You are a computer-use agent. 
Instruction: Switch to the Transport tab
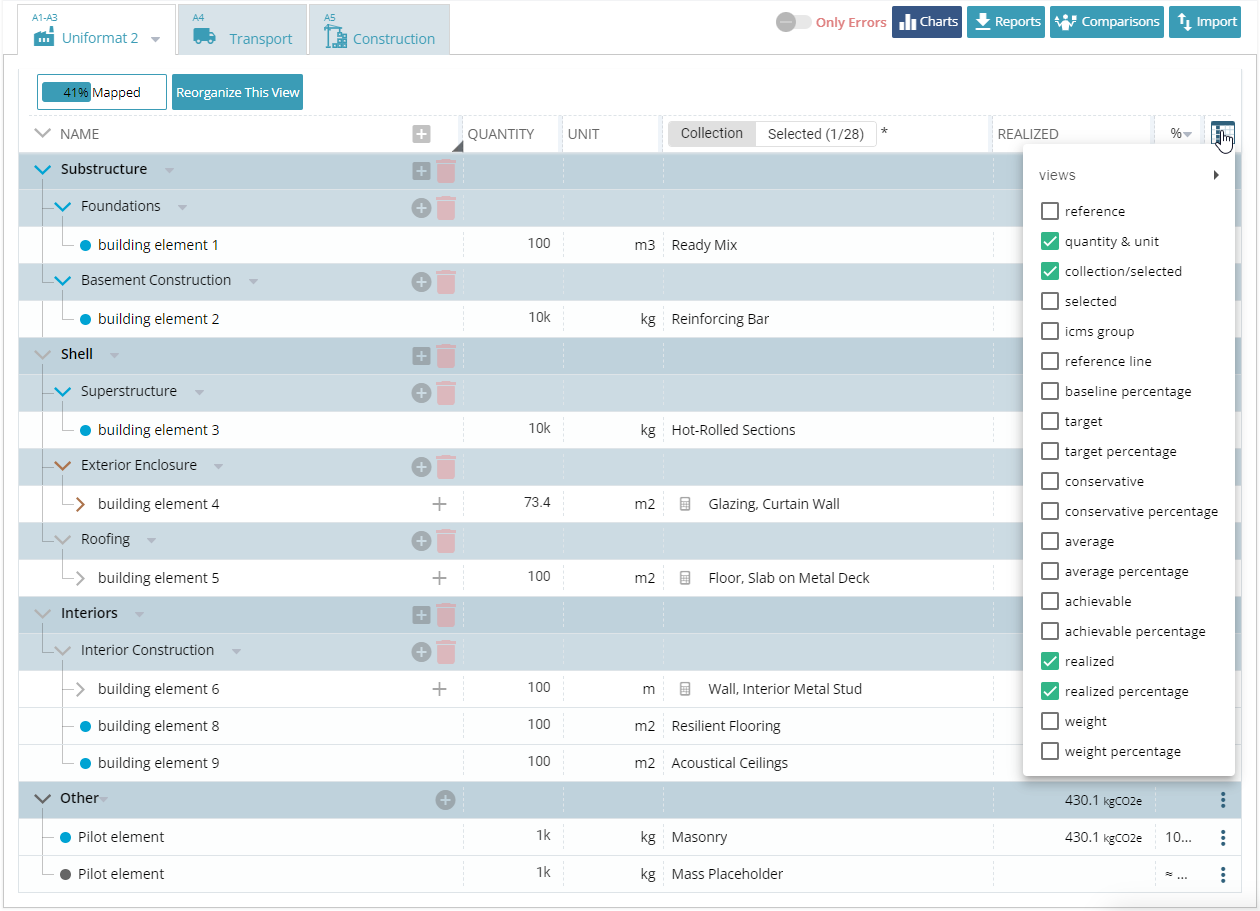tap(242, 30)
